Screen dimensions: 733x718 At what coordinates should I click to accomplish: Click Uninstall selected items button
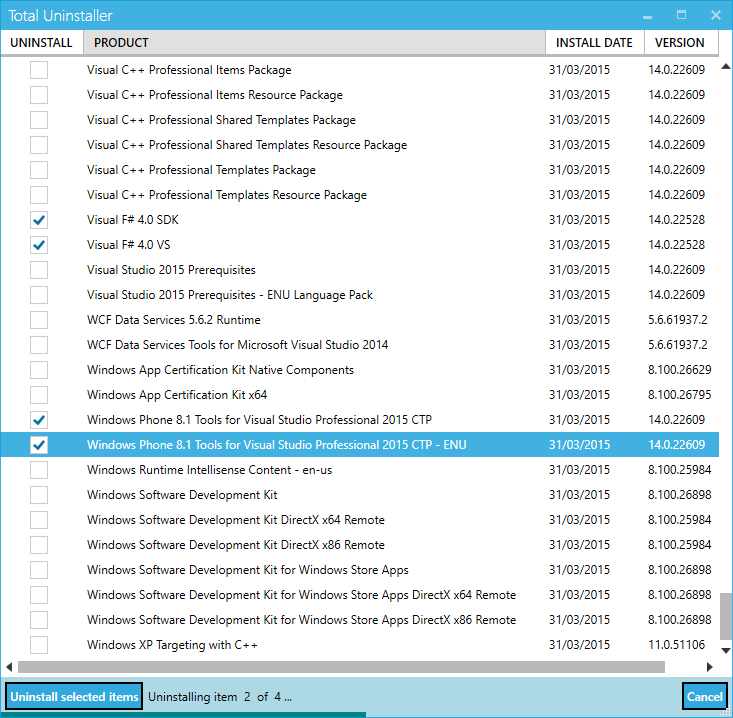74,696
